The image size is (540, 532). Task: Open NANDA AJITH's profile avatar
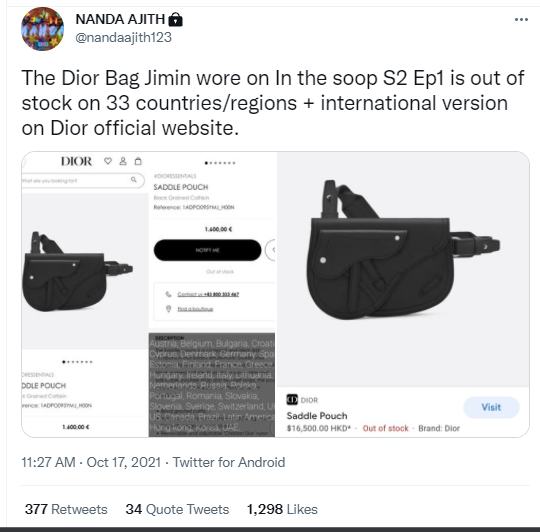point(42,29)
